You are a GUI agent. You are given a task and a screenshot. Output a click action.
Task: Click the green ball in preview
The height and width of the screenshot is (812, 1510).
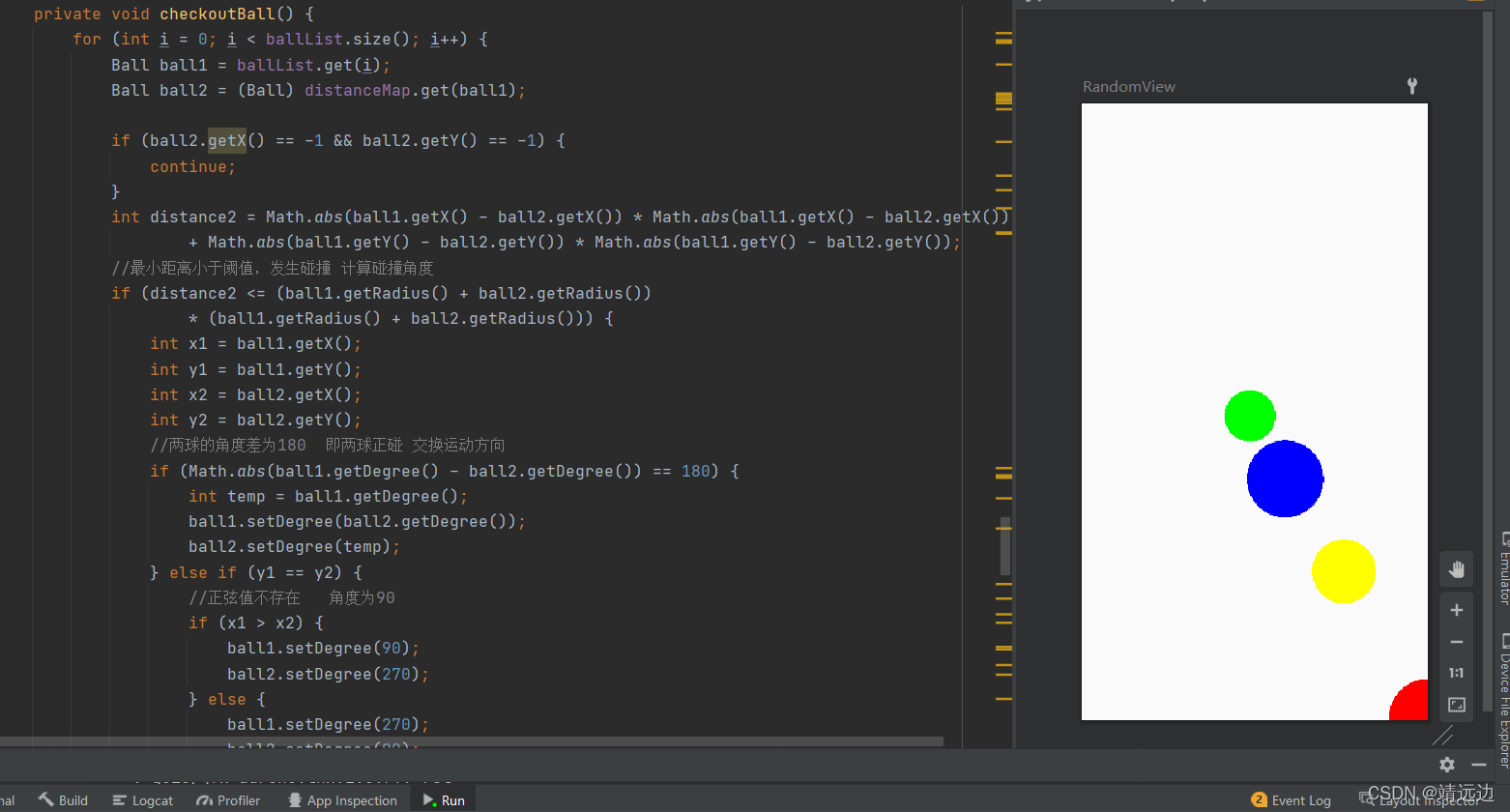click(1250, 416)
